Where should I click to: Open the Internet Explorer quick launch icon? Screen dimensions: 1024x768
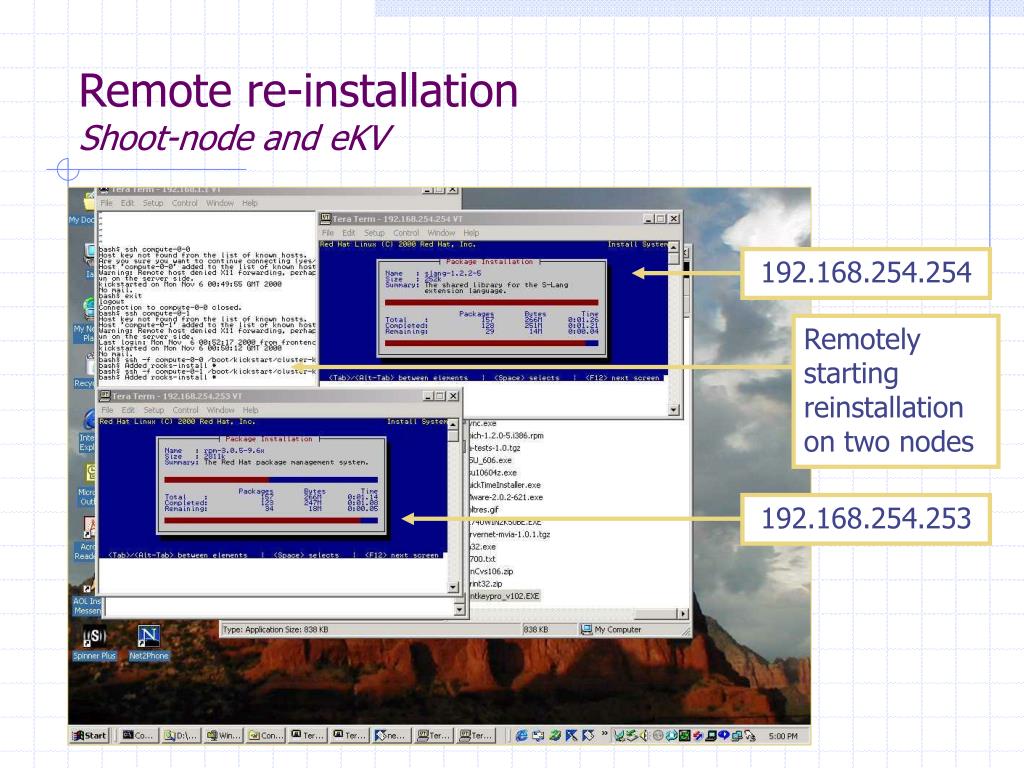(521, 735)
